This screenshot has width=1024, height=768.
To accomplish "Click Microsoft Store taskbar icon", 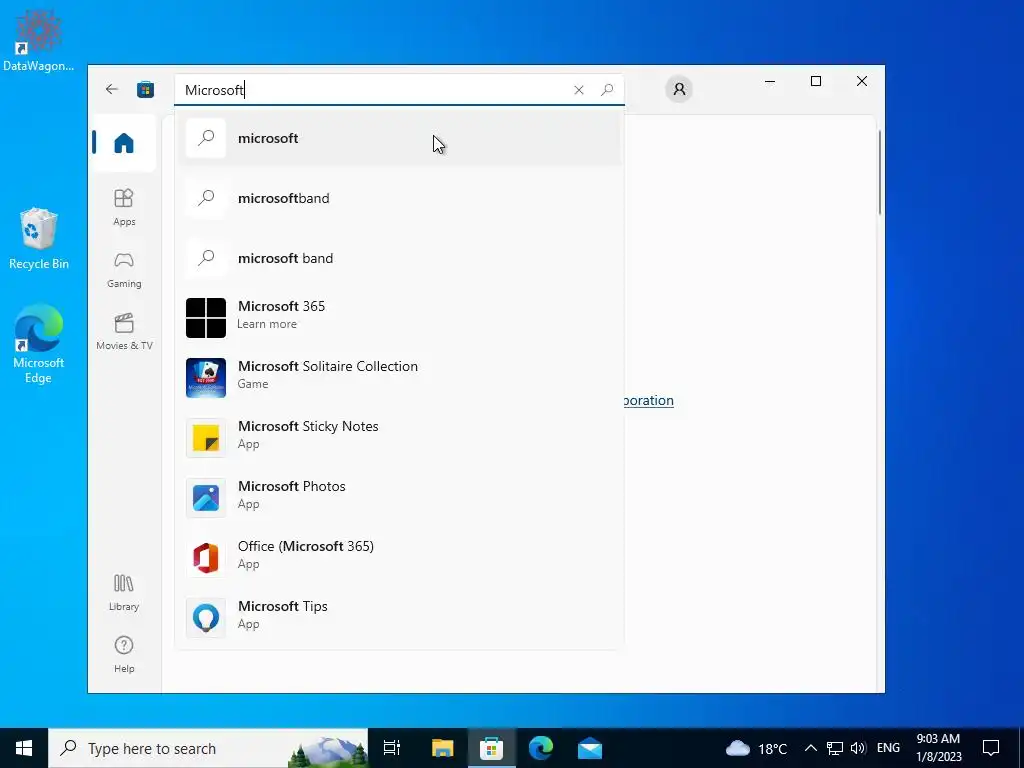I will (491, 748).
